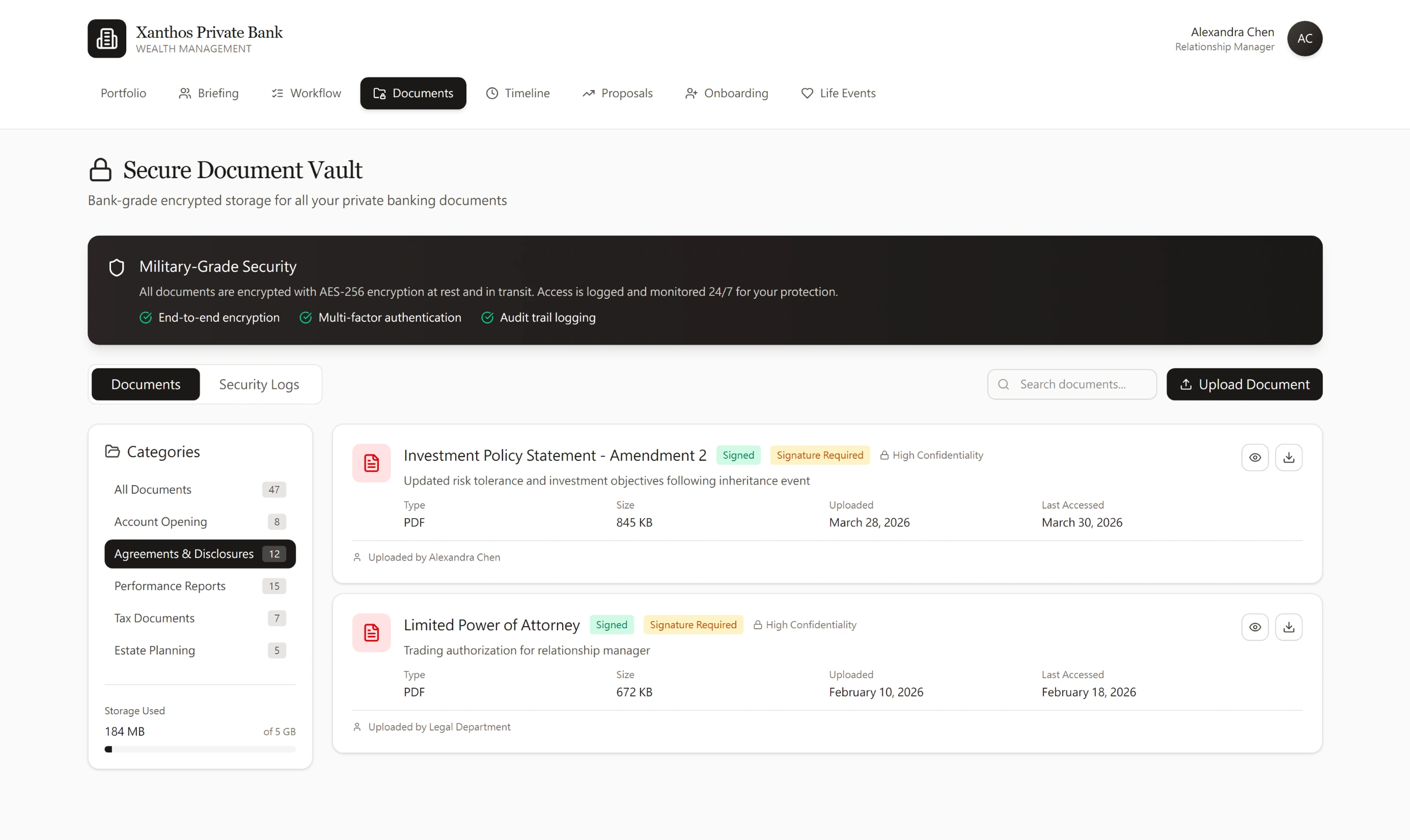Click the lock icon beside Secure Document Vault
The height and width of the screenshot is (840, 1410).
coord(100,169)
